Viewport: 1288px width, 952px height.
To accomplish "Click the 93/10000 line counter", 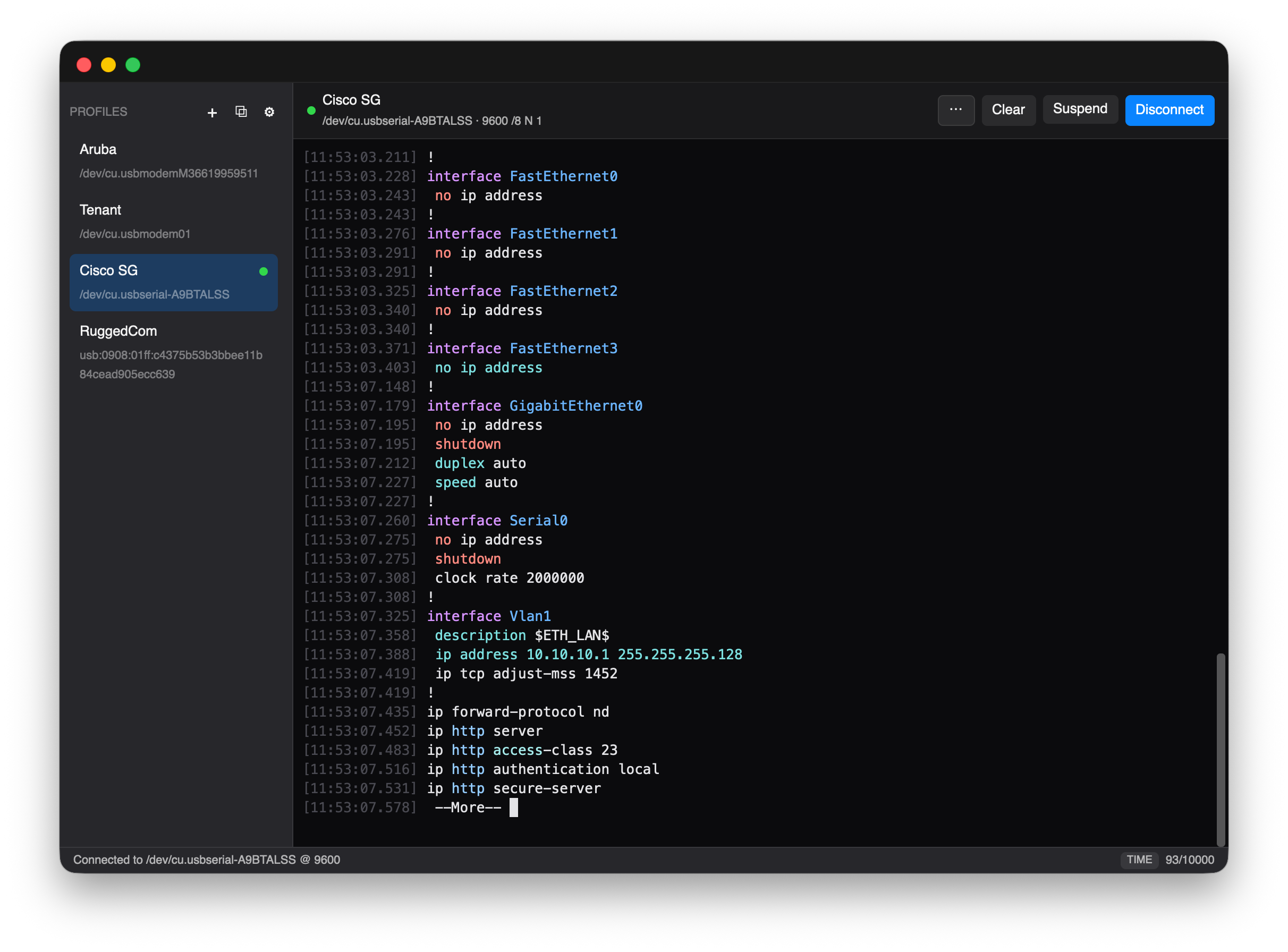I will [x=1190, y=859].
